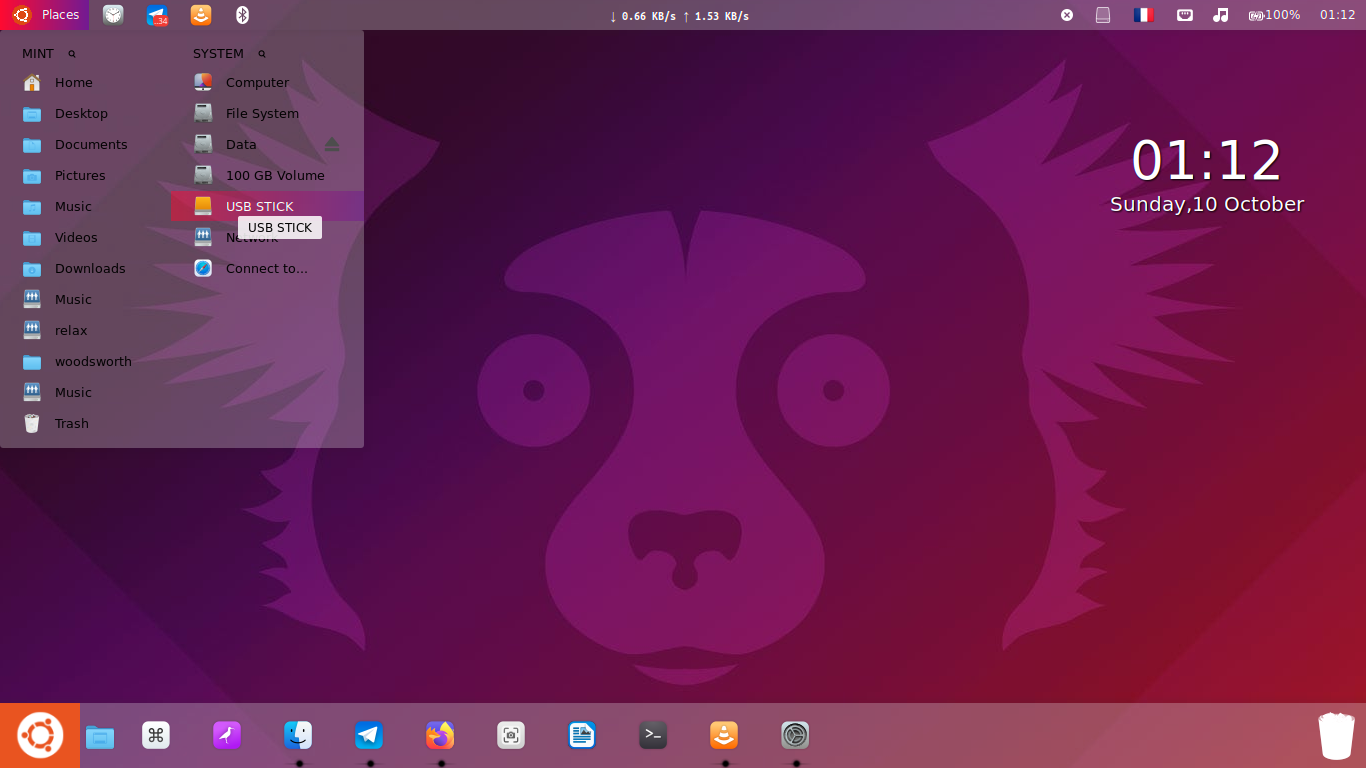This screenshot has height=768, width=1366.
Task: Open the Finder face icon in dock
Action: coord(298,736)
